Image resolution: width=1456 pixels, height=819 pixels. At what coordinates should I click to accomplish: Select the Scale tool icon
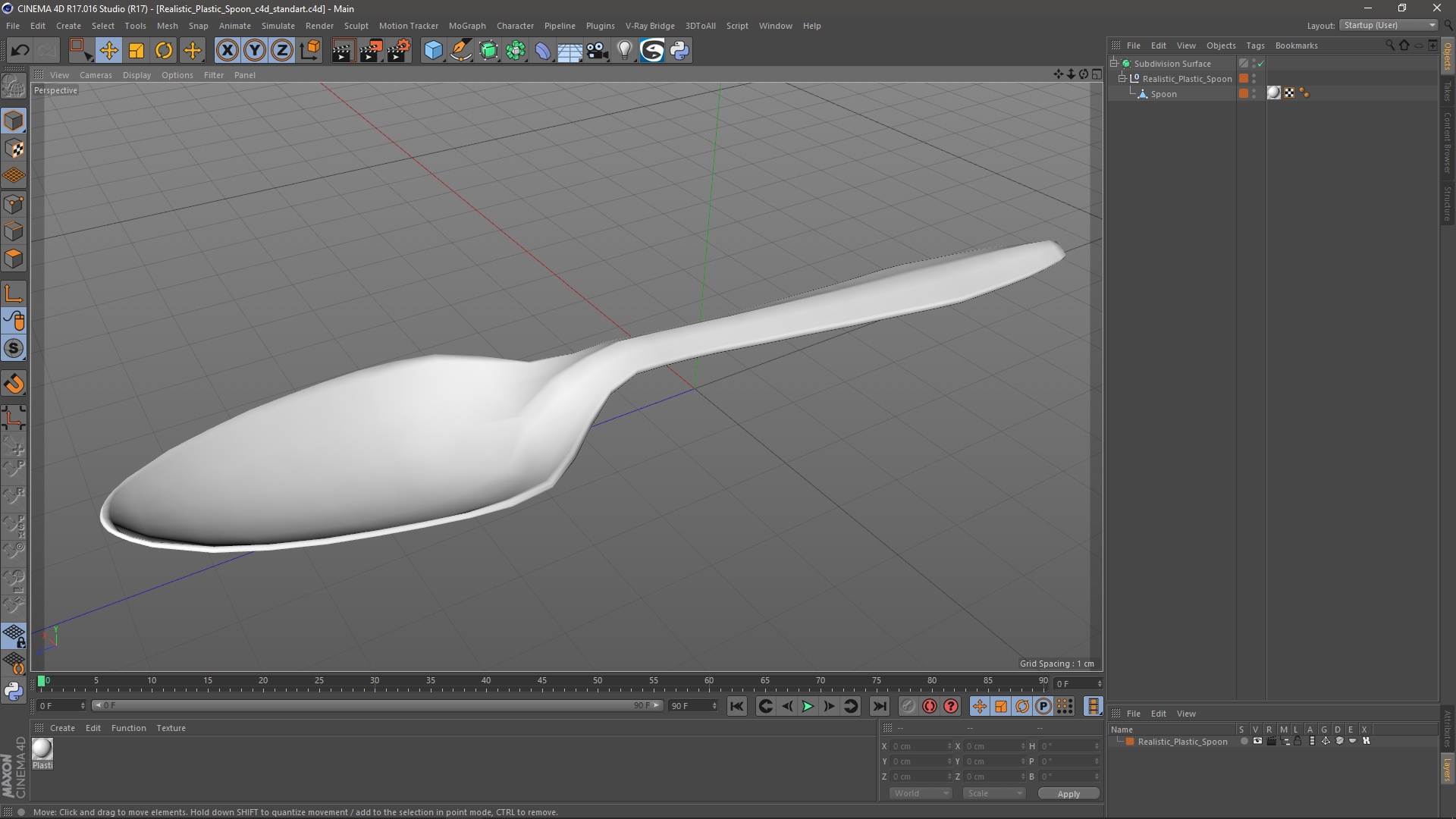pos(136,51)
